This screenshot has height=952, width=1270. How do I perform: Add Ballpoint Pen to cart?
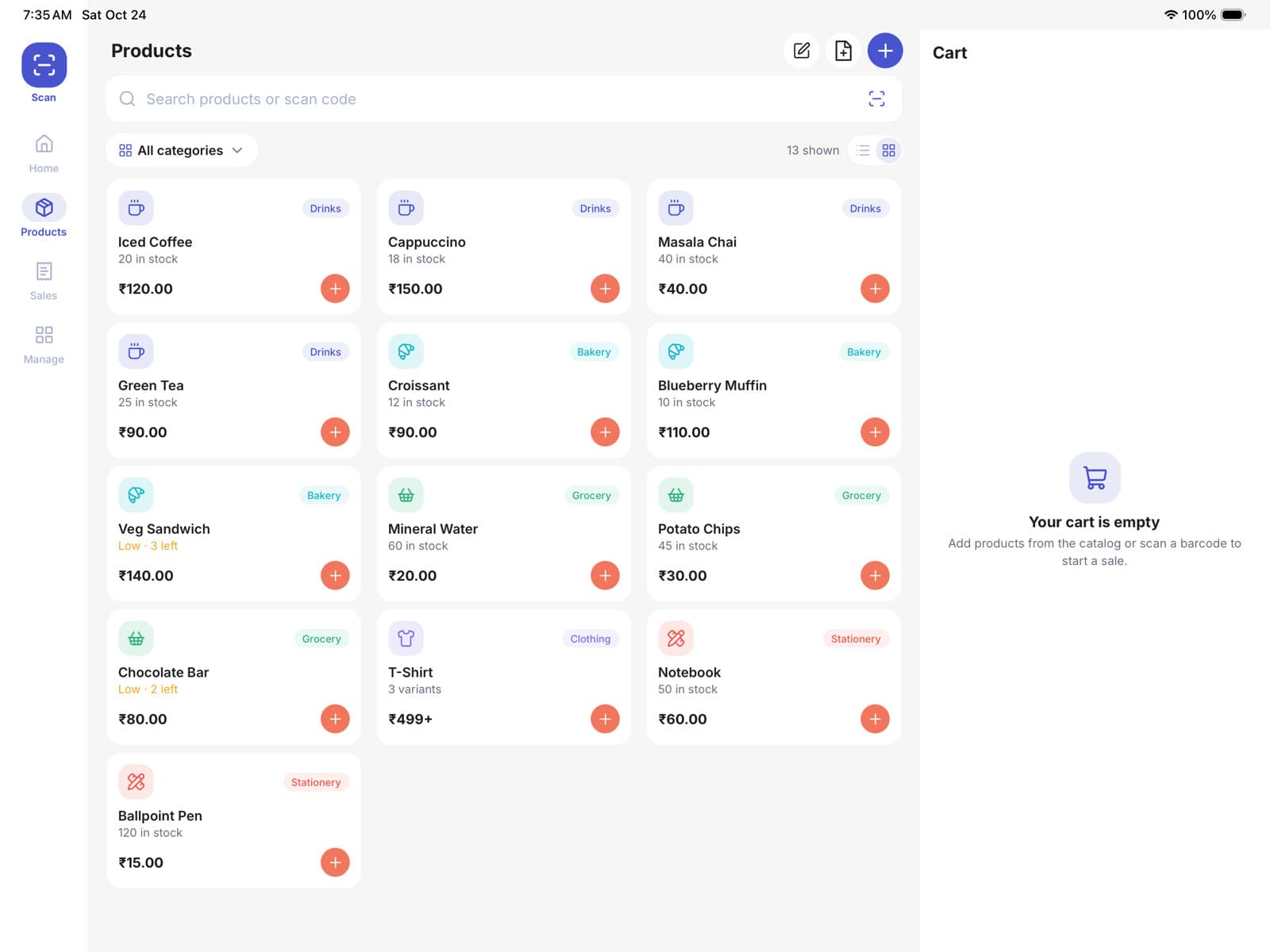335,862
